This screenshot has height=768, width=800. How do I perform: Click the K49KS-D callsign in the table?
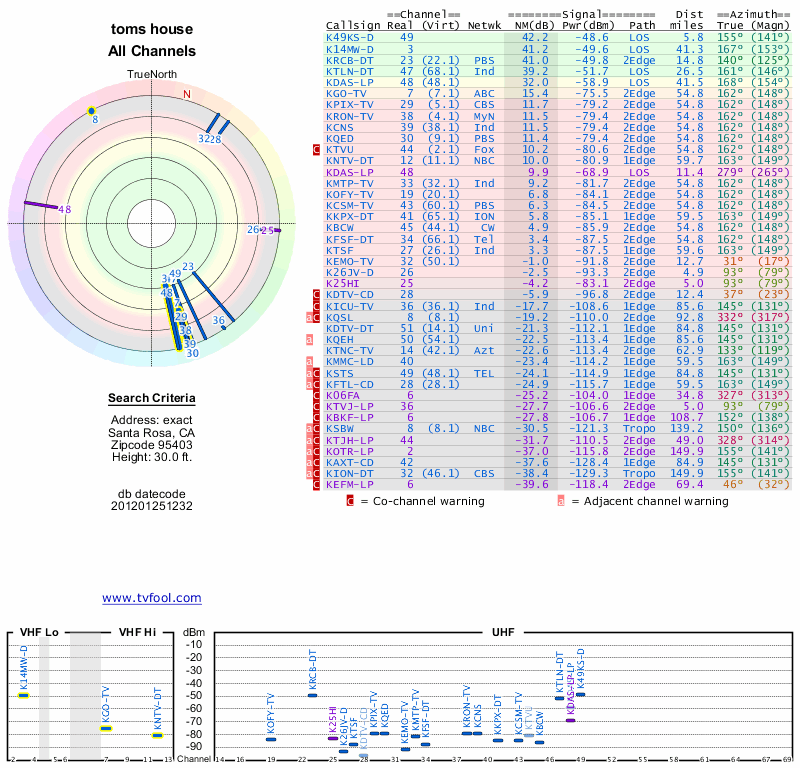(x=350, y=37)
